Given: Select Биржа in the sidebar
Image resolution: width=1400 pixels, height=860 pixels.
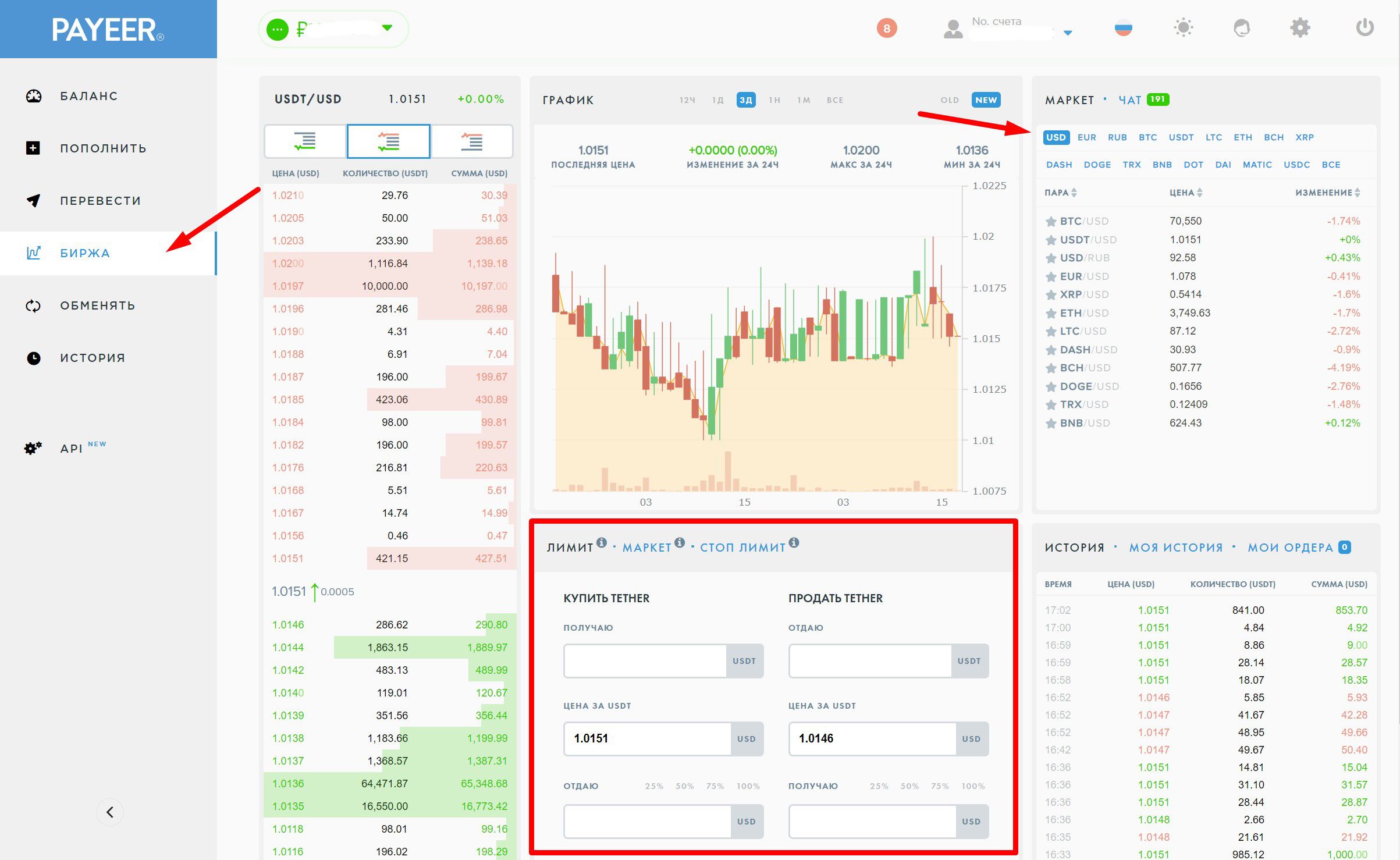Looking at the screenshot, I should point(108,253).
